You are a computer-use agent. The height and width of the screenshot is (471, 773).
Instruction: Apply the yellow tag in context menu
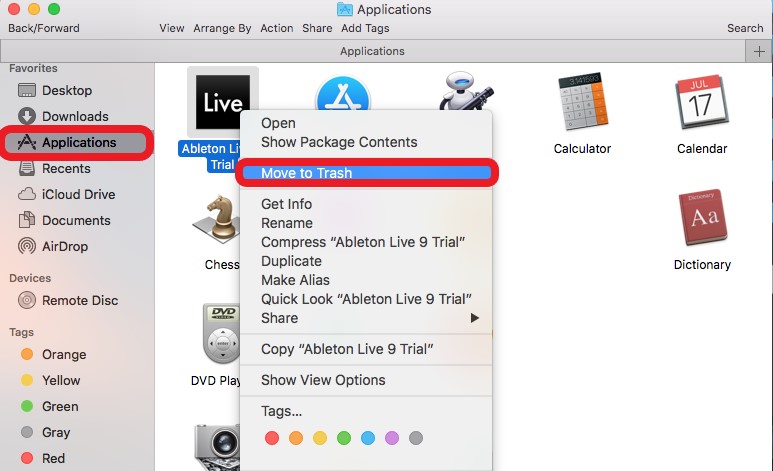click(x=320, y=438)
